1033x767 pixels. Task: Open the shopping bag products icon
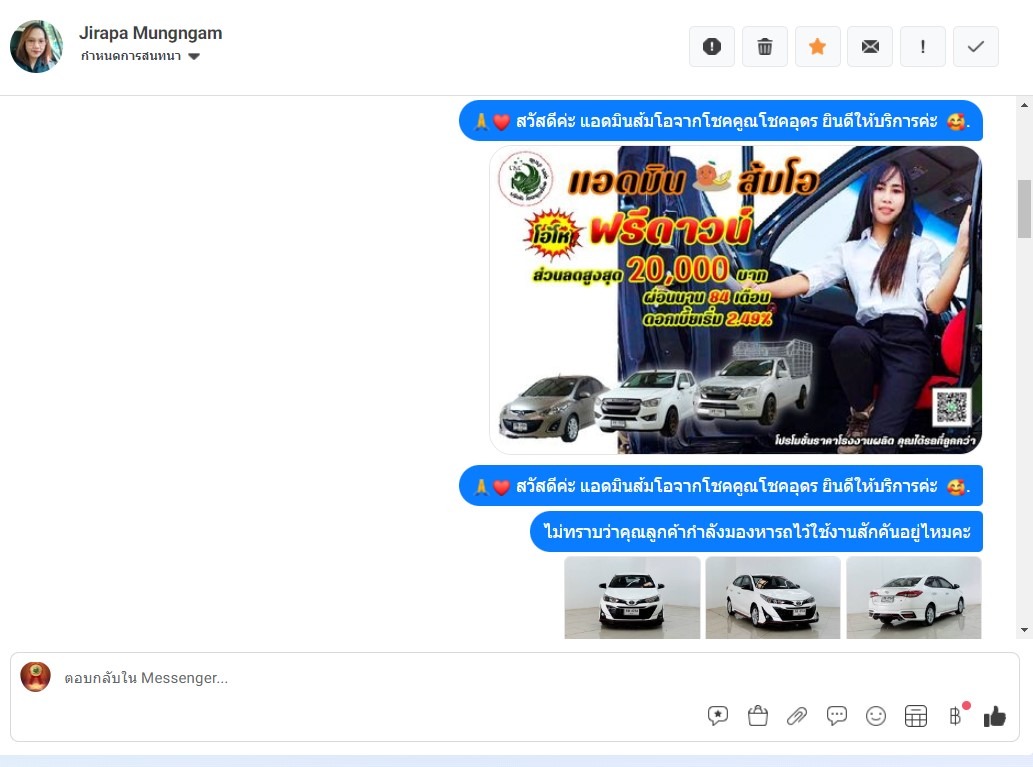click(x=758, y=716)
